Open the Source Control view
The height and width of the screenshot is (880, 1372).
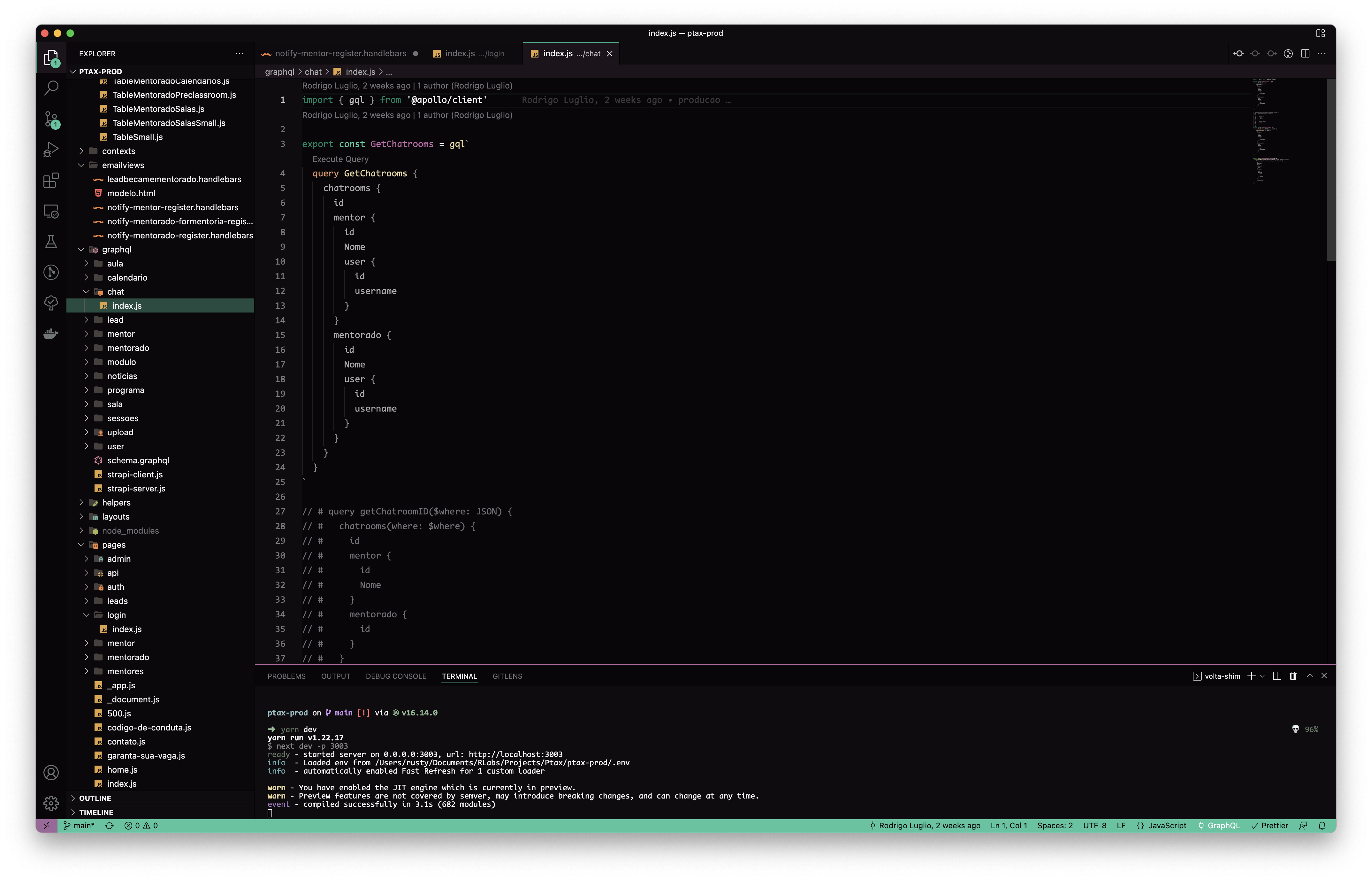click(x=51, y=120)
